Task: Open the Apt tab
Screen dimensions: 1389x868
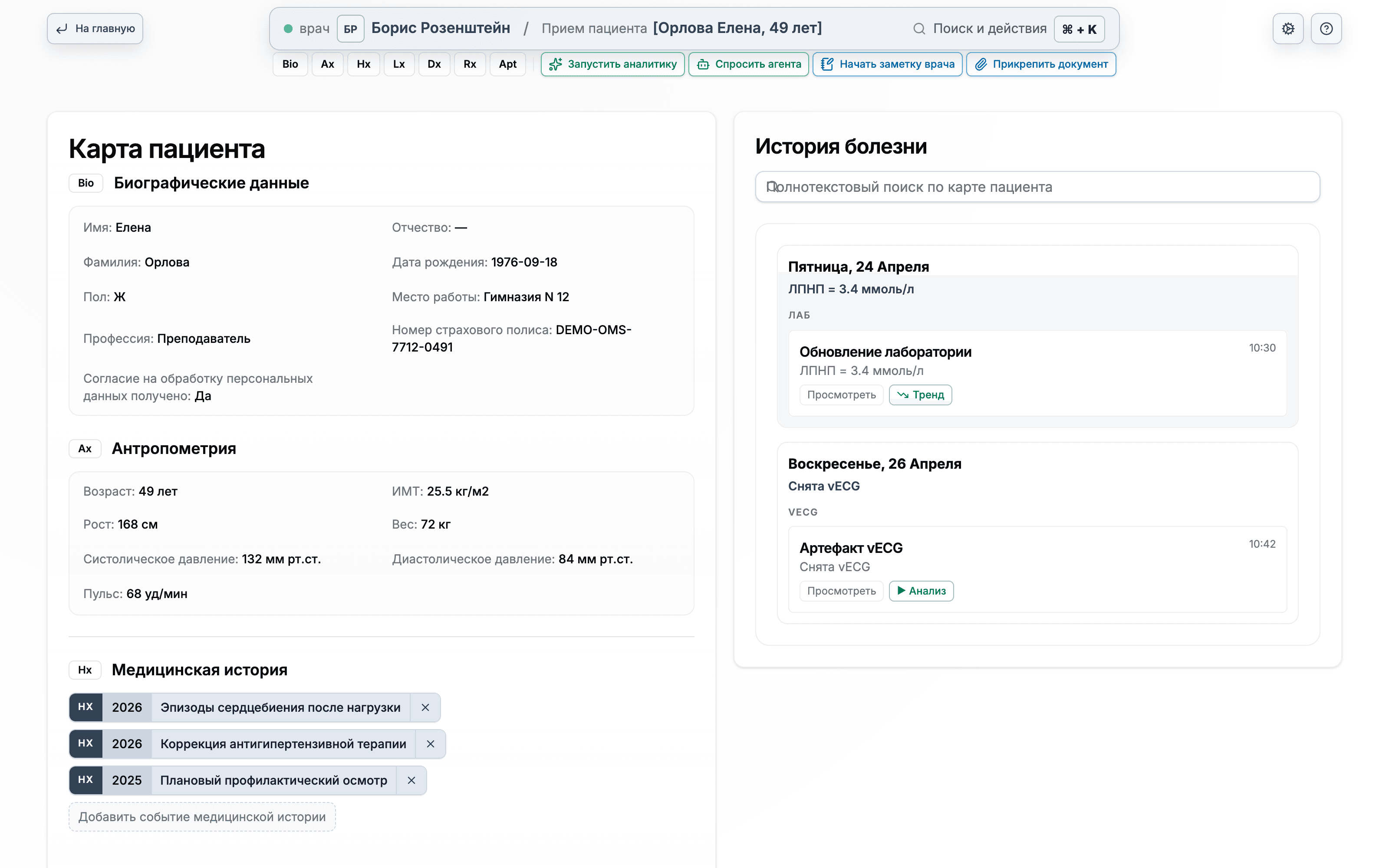Action: tap(507, 64)
